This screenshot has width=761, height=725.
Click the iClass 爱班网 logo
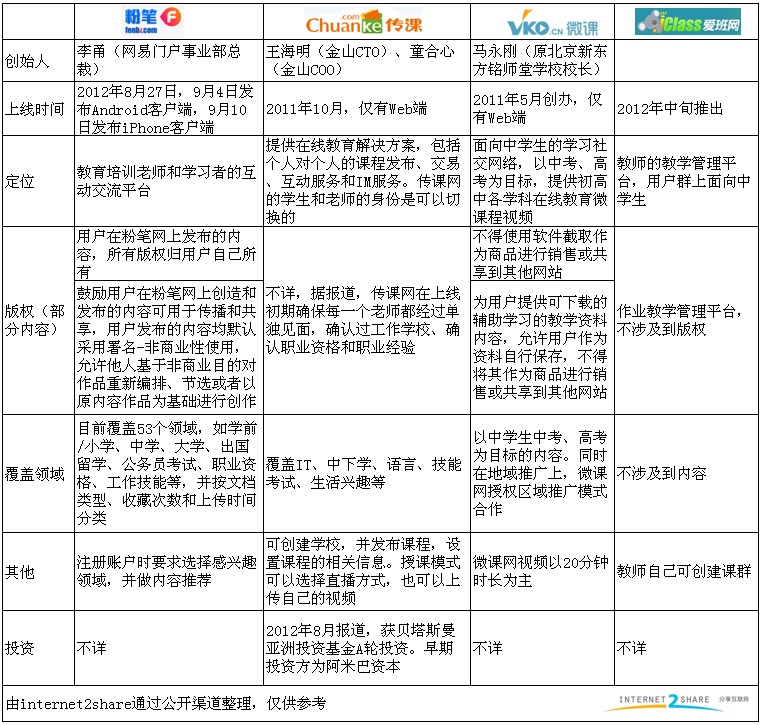click(688, 22)
